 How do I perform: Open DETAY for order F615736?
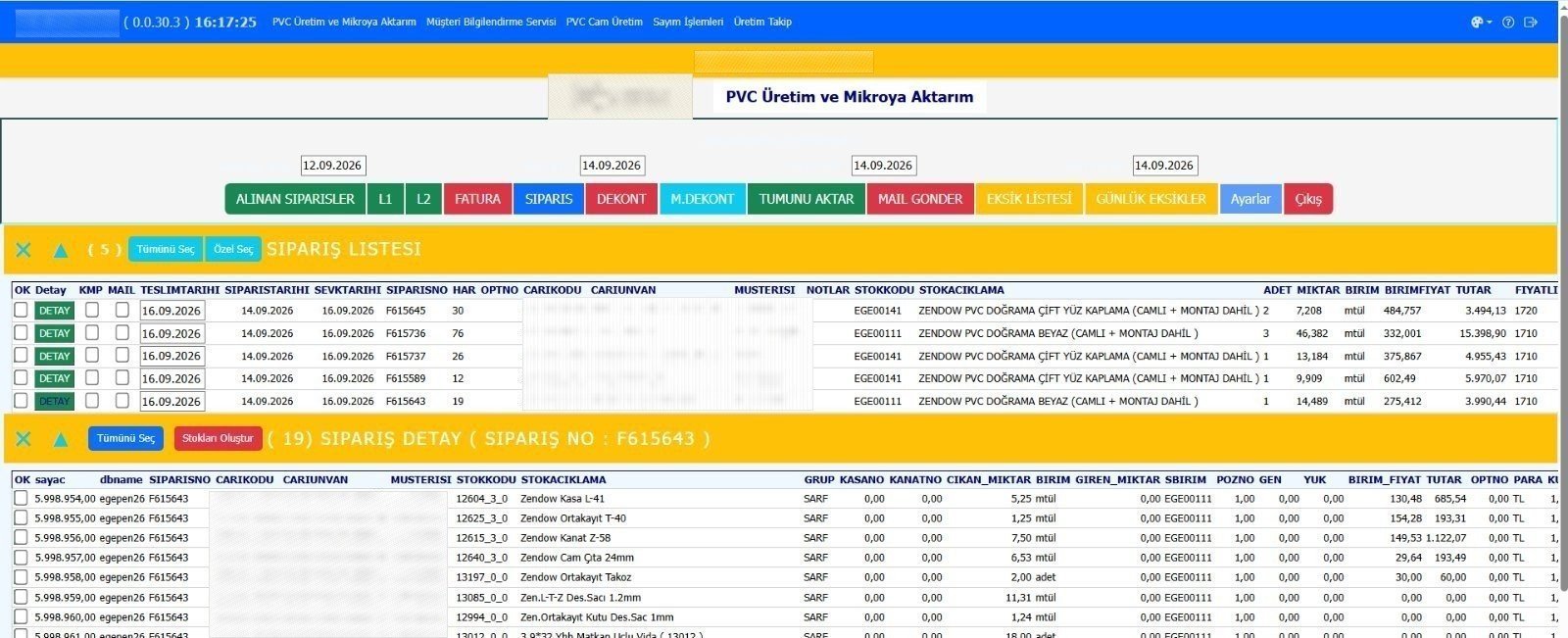pyautogui.click(x=54, y=333)
